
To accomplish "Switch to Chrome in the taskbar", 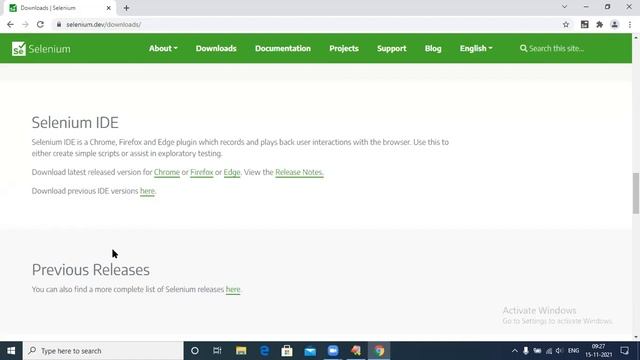I will [x=379, y=351].
